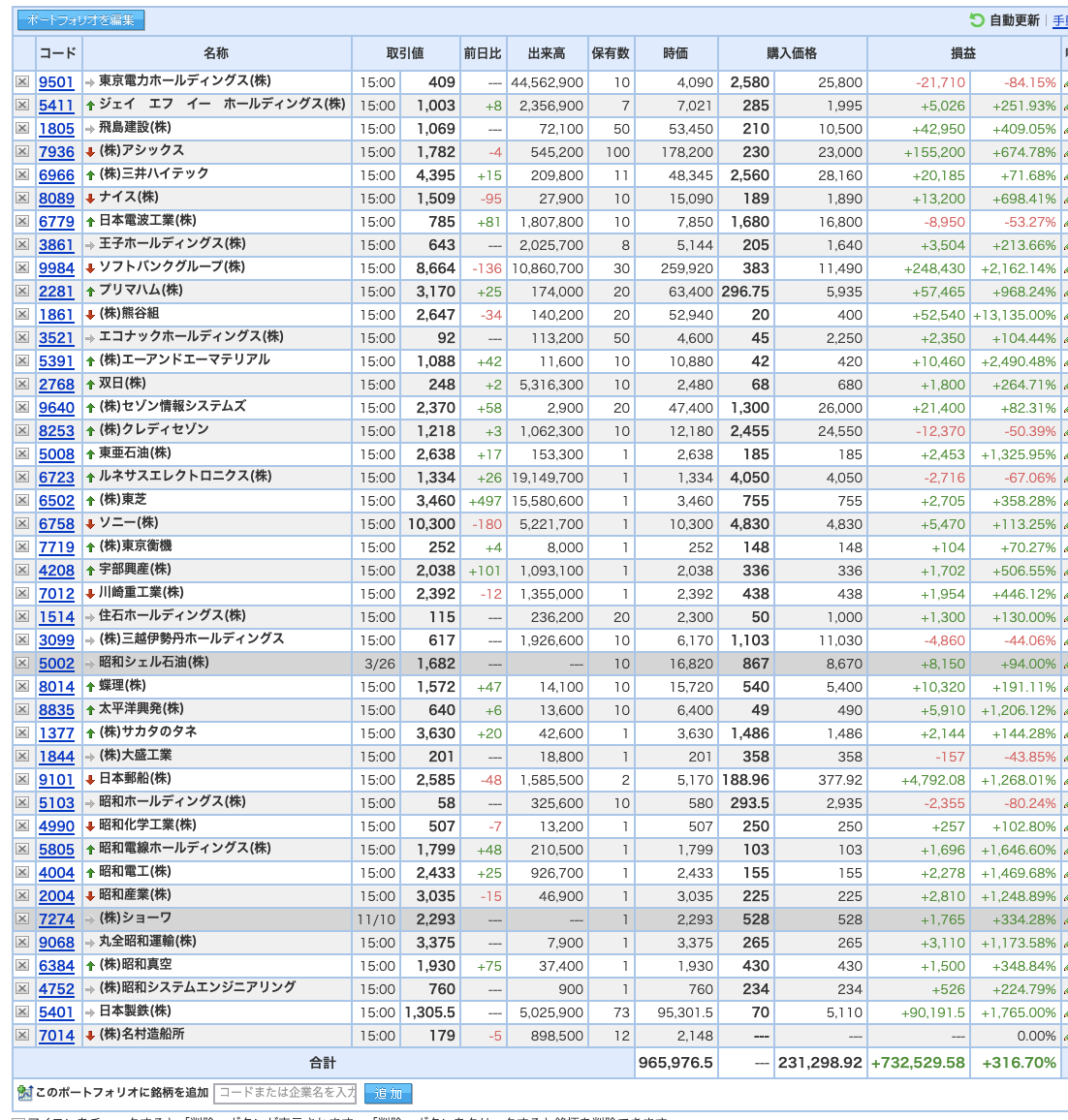Click green up arrow for 三井ハイテック
The width and height of the screenshot is (1068, 1120).
point(90,175)
